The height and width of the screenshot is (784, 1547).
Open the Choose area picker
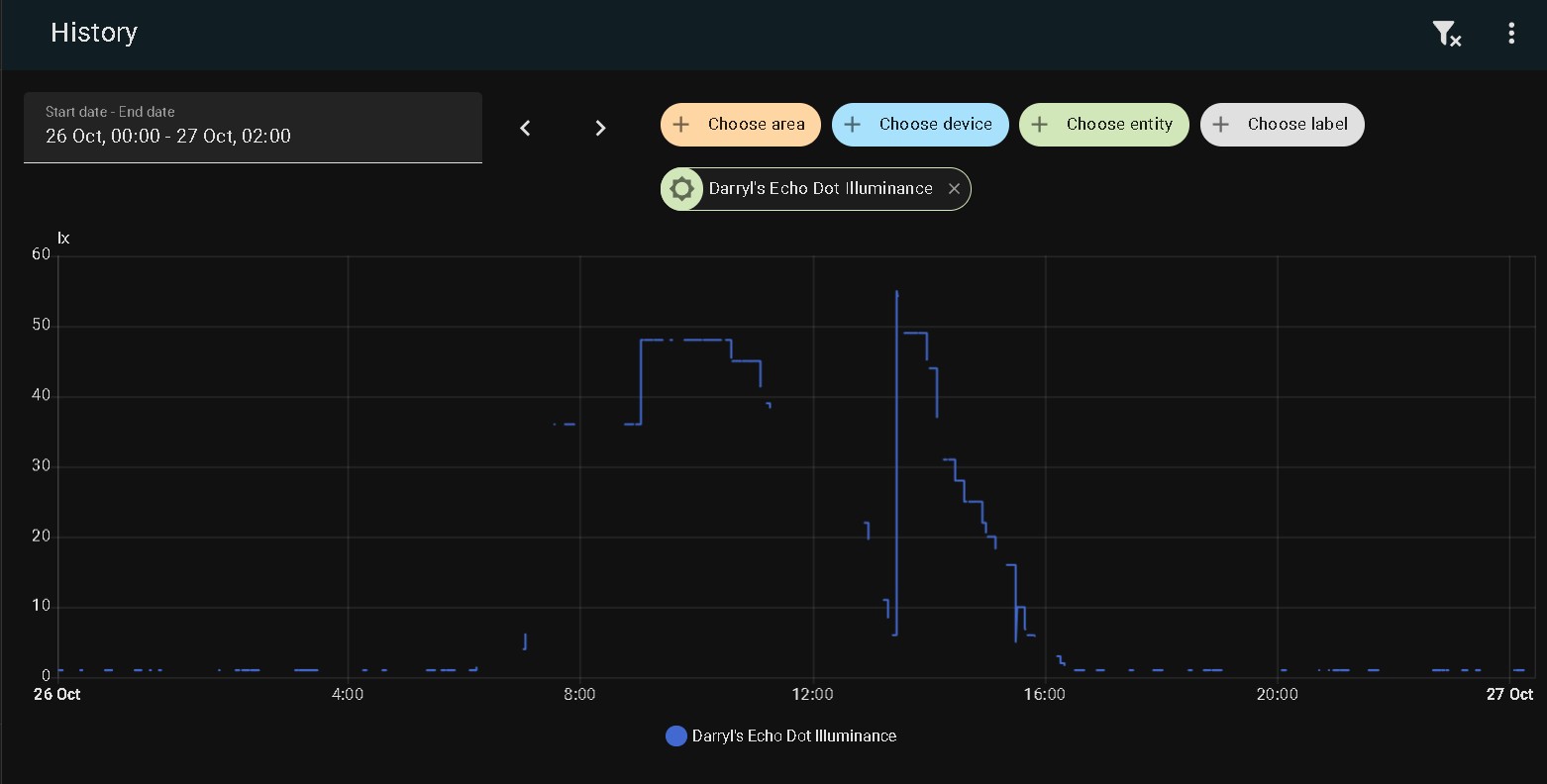tap(756, 125)
